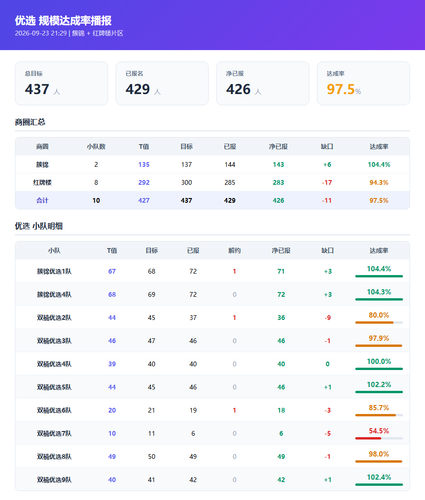Select the timestamp 2026-09-23 21:29 in the header
Screen dimensions: 425x500
[41, 33]
